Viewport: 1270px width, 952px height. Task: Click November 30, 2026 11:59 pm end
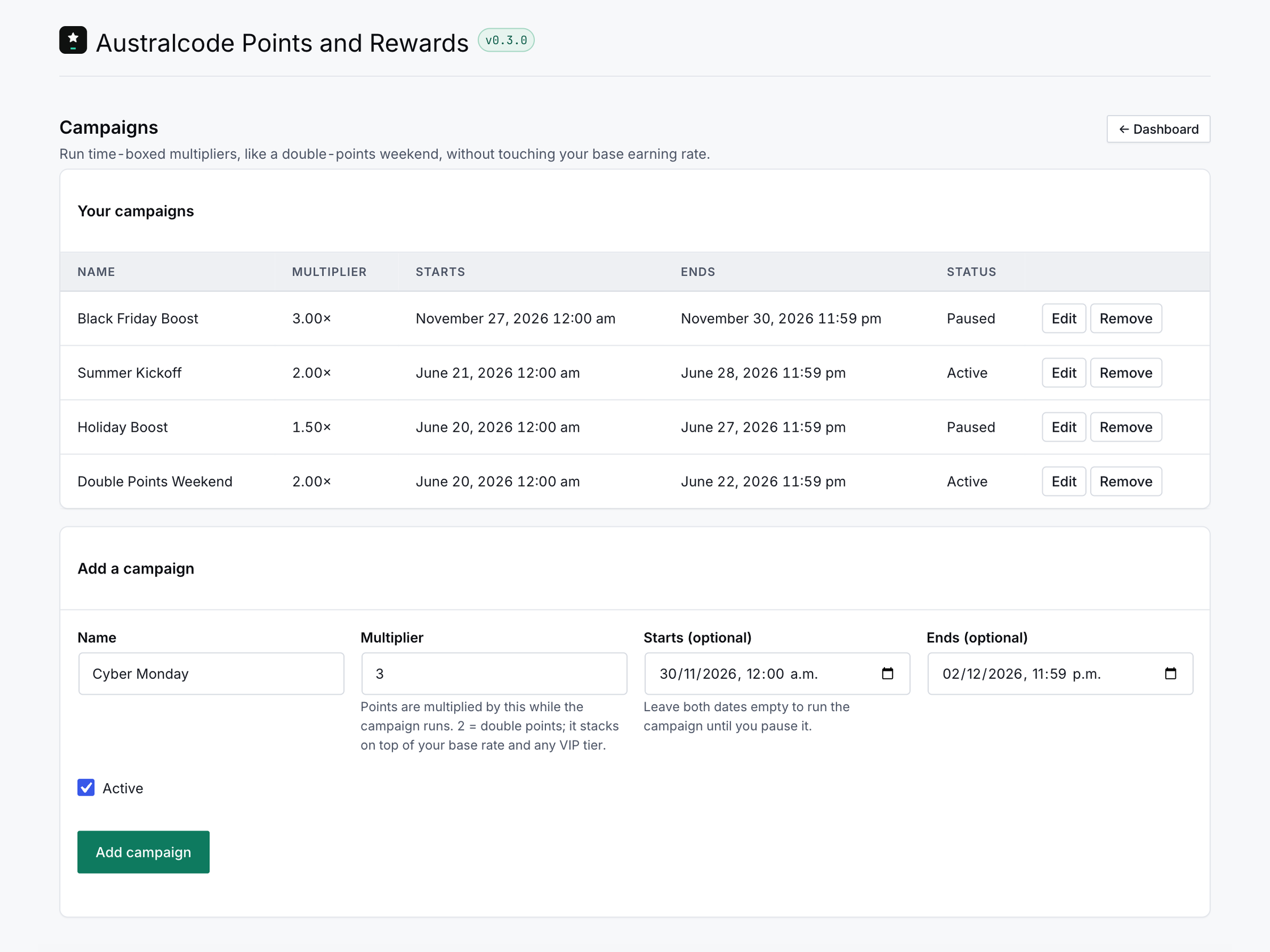[781, 318]
